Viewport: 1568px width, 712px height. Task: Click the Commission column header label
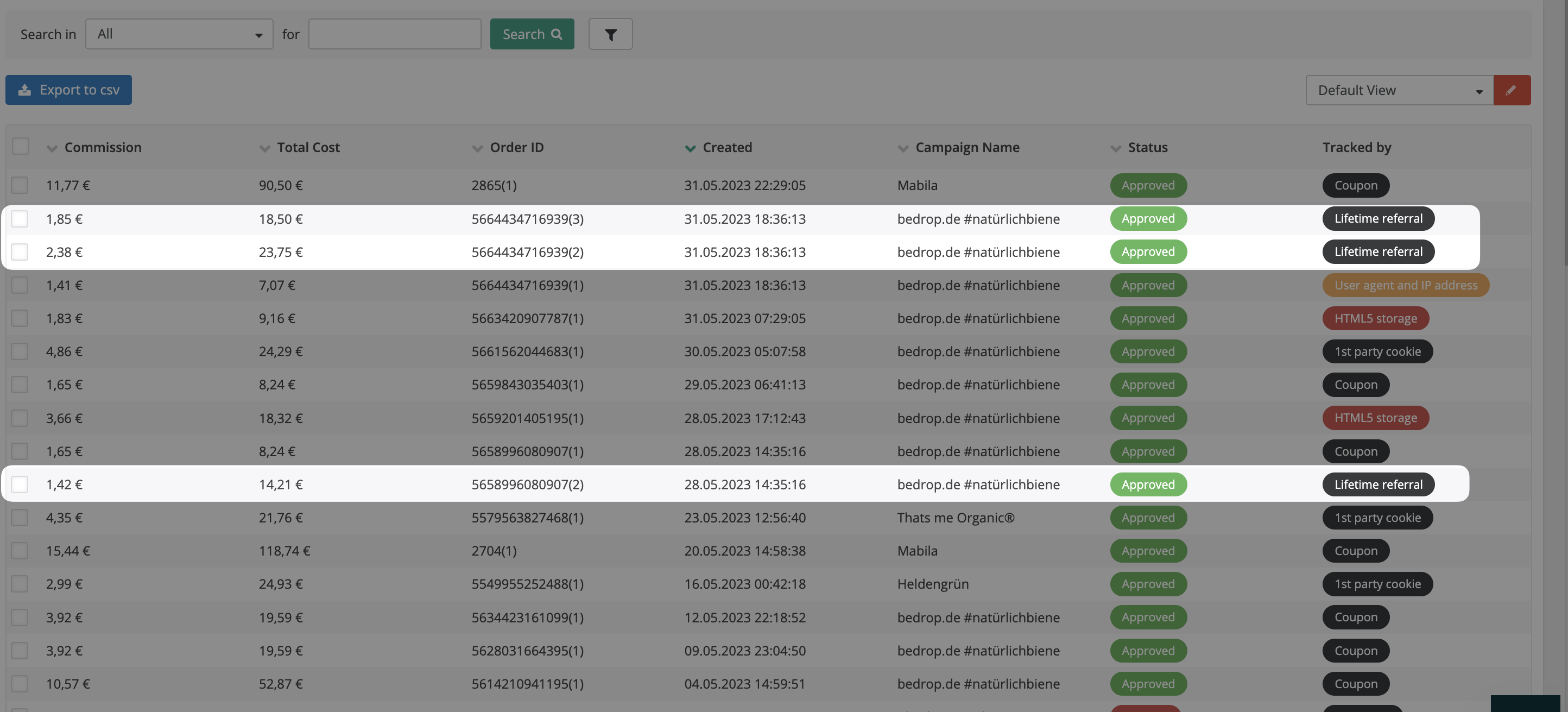(103, 147)
